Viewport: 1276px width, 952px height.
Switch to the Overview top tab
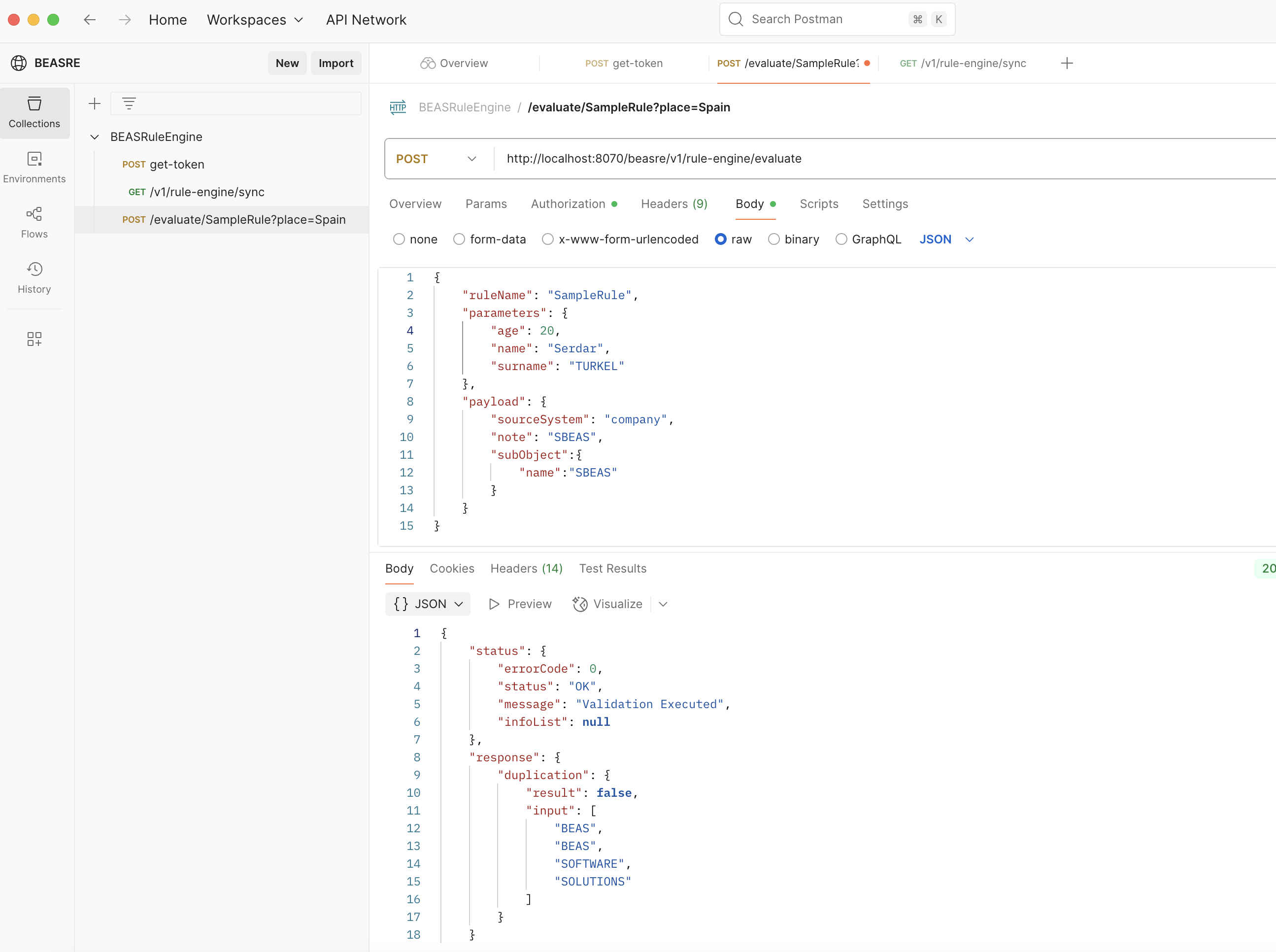[x=455, y=64]
